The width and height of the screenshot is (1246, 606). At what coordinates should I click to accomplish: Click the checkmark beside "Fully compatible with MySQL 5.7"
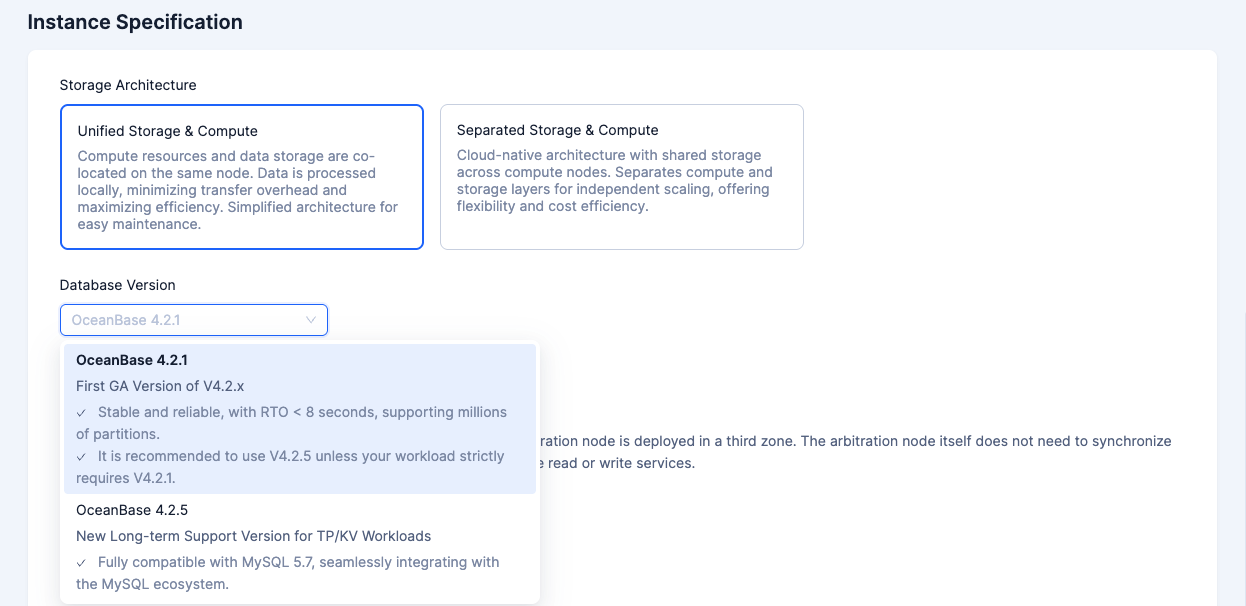[x=82, y=562]
